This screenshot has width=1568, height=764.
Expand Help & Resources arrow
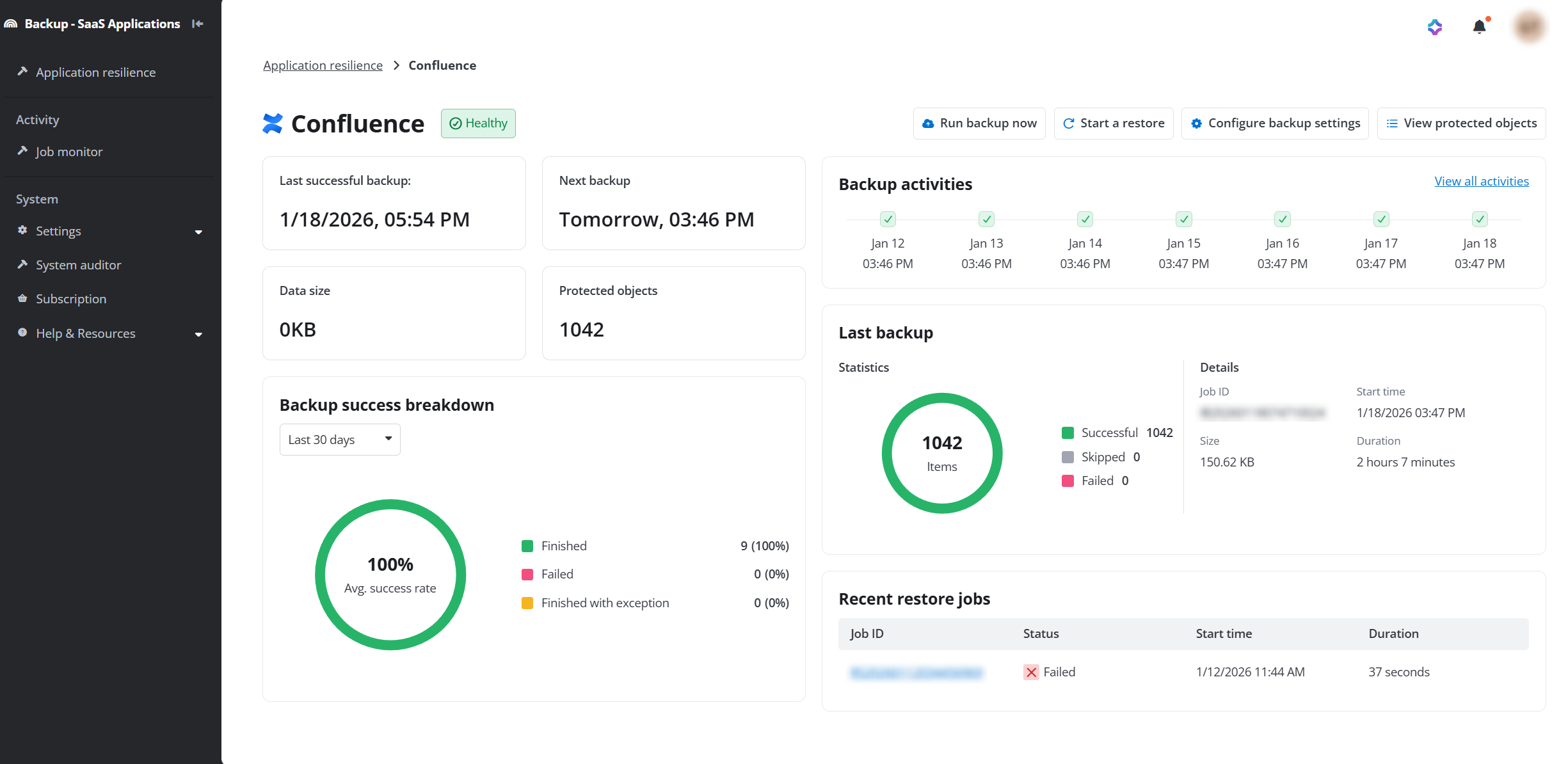pyautogui.click(x=198, y=334)
